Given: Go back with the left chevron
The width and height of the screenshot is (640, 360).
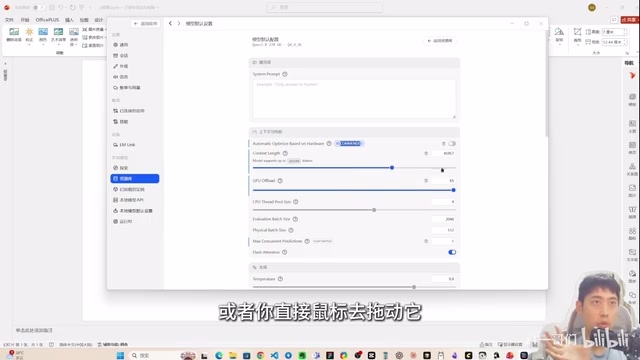Looking at the screenshot, I should [x=170, y=24].
